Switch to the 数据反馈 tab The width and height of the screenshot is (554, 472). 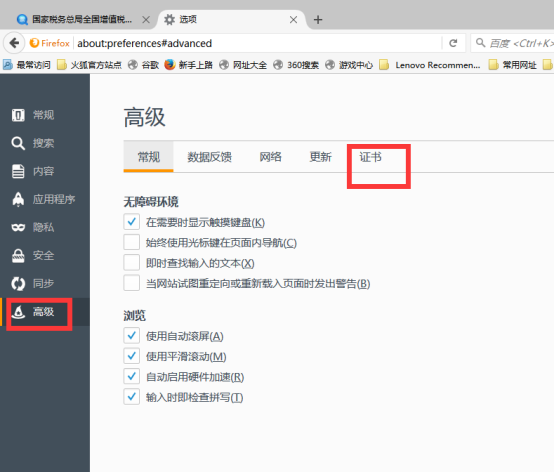click(210, 157)
